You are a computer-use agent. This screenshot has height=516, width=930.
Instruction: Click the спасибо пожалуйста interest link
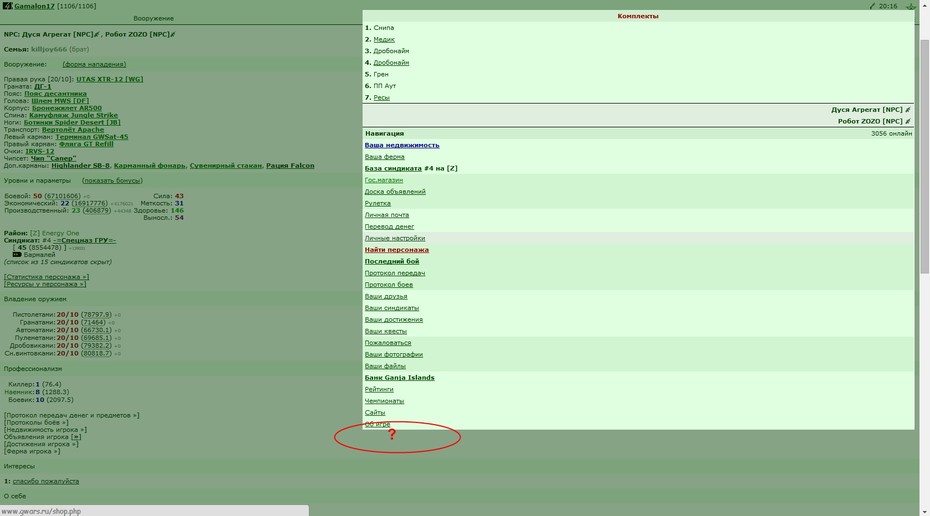pyautogui.click(x=46, y=482)
